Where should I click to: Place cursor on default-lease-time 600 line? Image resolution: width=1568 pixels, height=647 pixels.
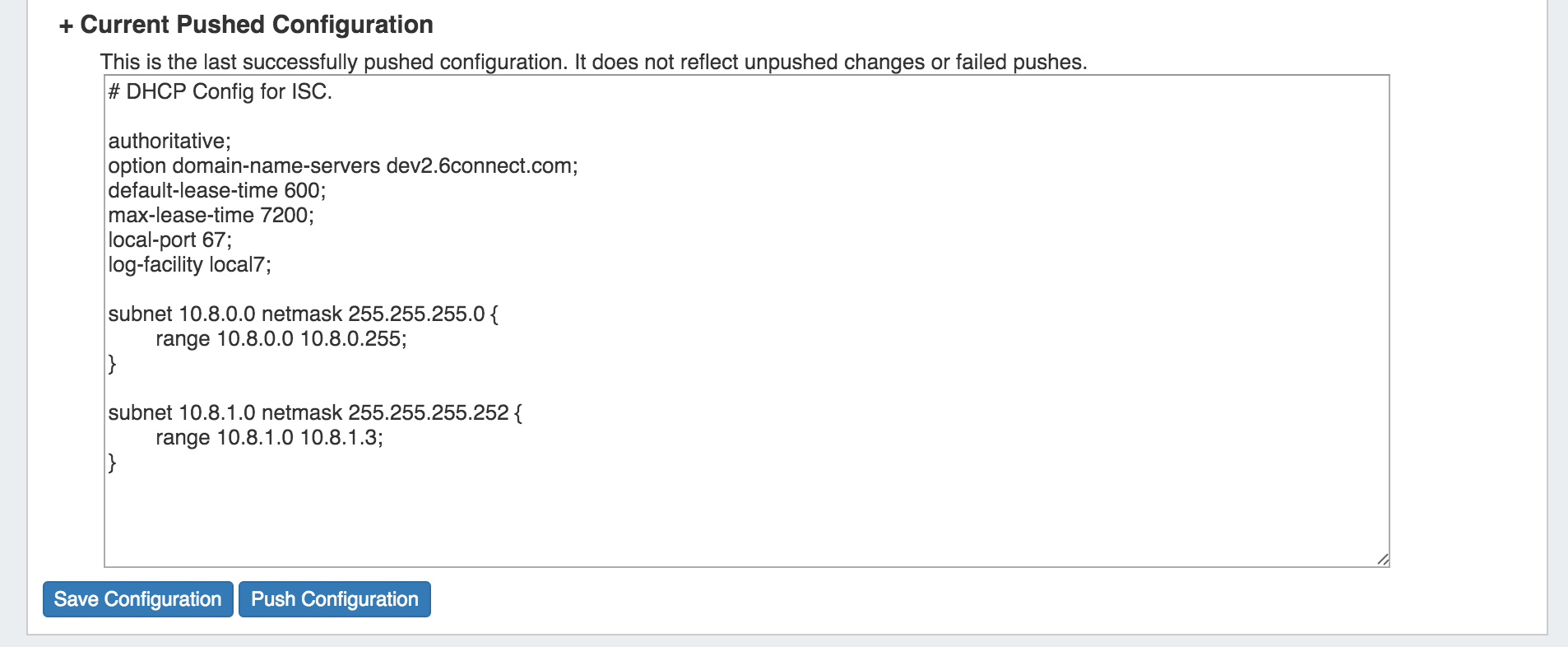[x=217, y=190]
